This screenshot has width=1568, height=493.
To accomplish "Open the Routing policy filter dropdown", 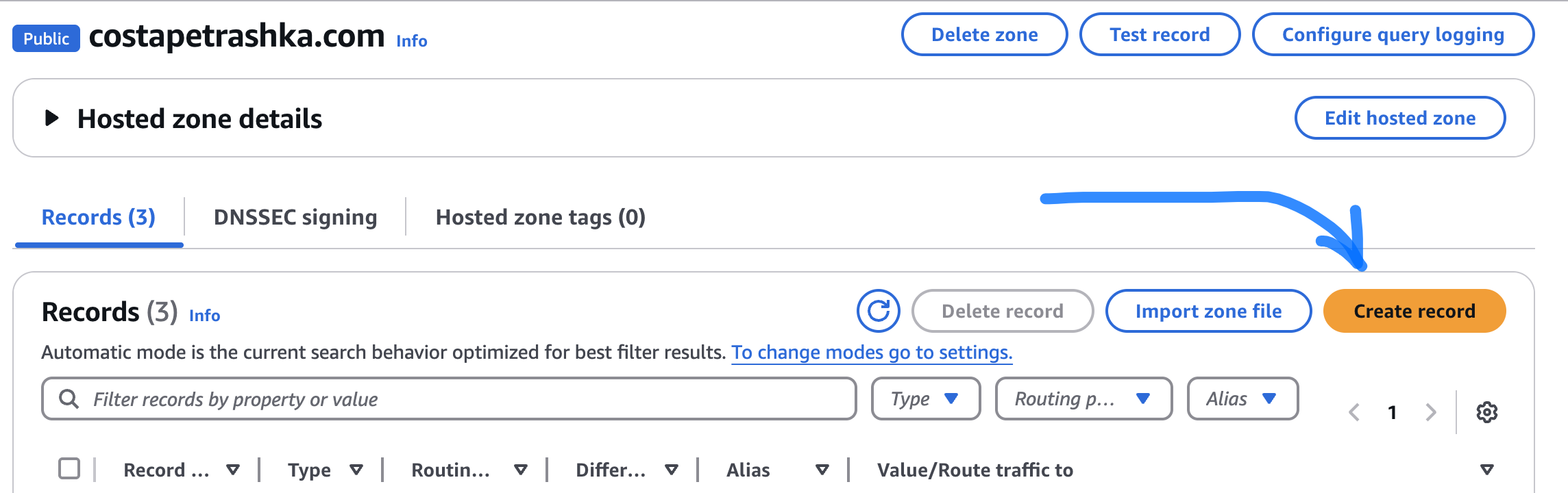I will (1083, 399).
